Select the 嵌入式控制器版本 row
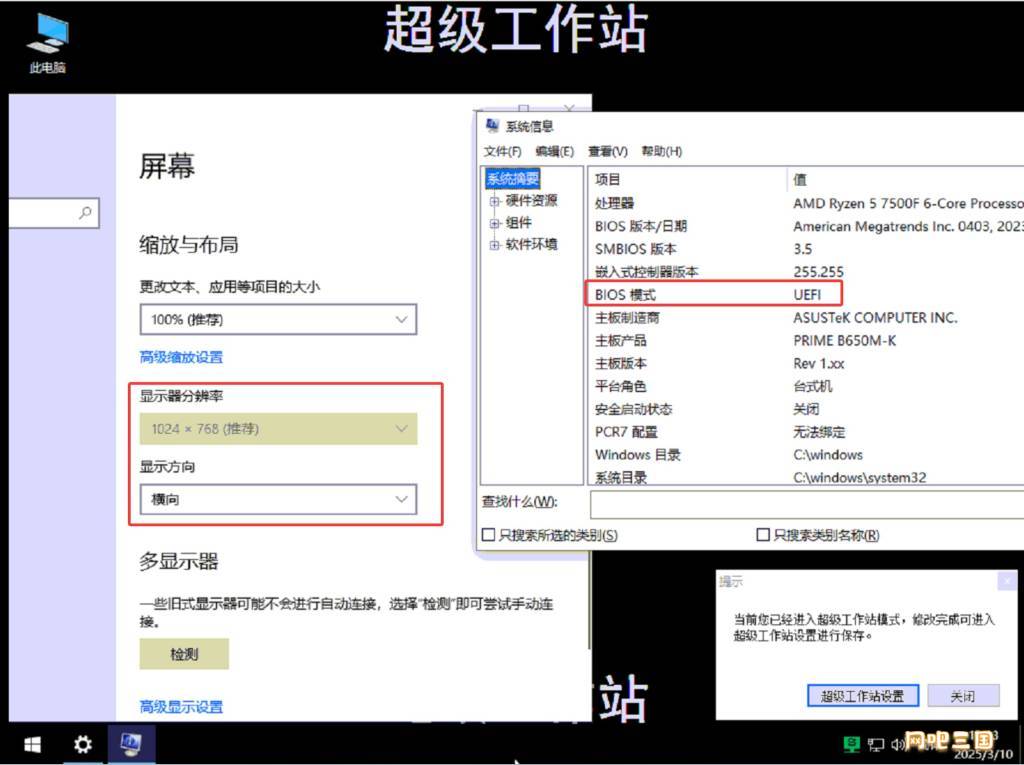This screenshot has height=765, width=1024. [807, 272]
